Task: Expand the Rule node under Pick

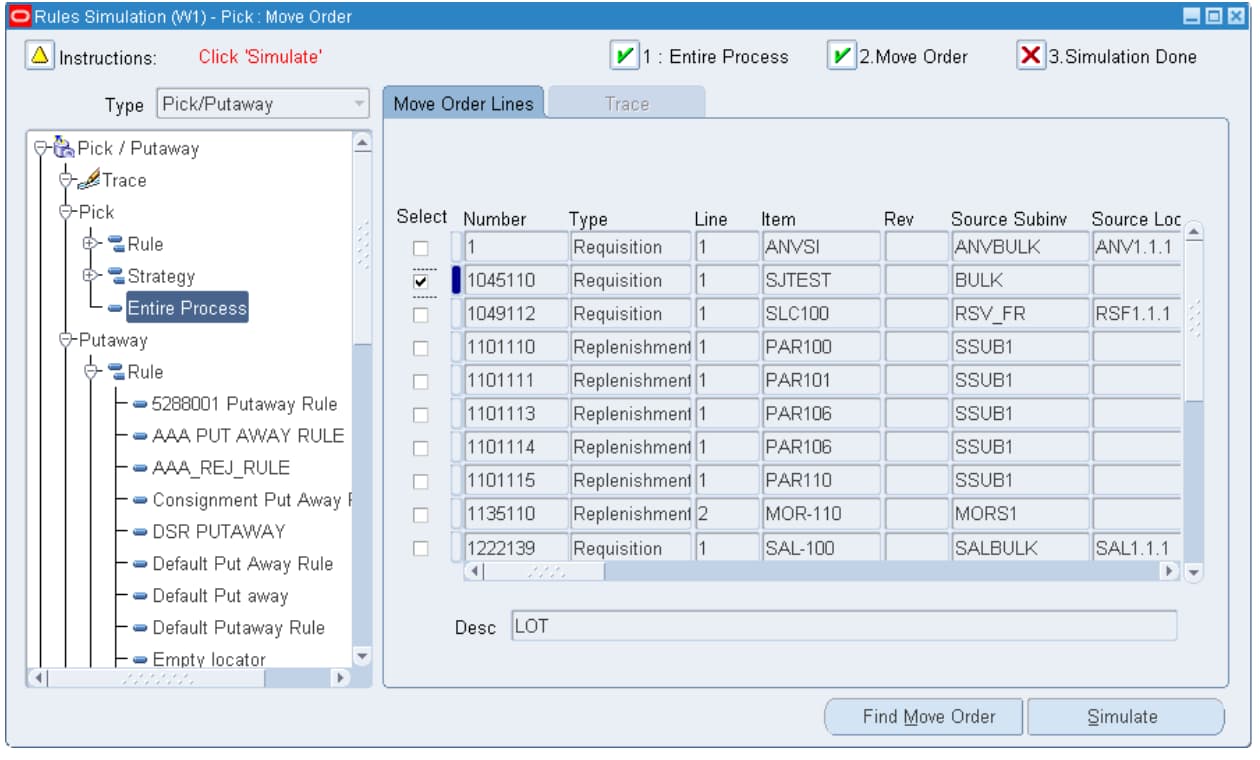Action: pyautogui.click(x=91, y=244)
